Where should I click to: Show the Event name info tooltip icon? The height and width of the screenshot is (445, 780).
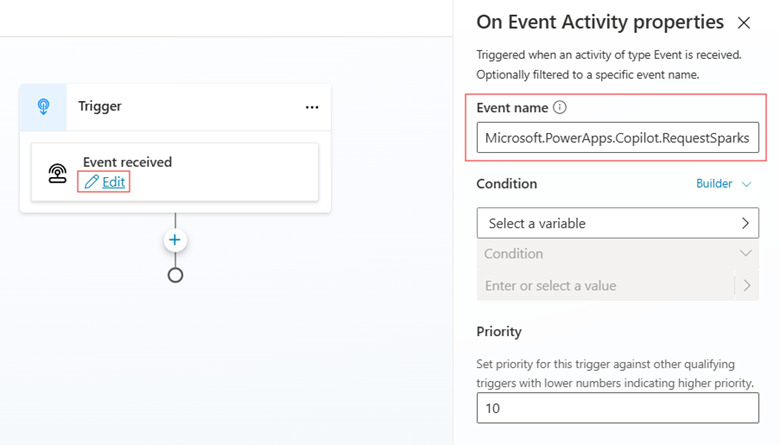click(560, 107)
